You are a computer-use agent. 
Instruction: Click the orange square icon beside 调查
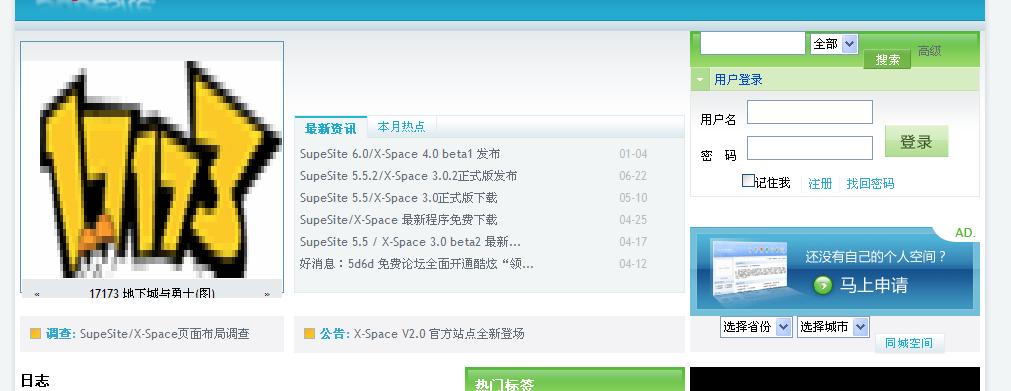(x=35, y=334)
